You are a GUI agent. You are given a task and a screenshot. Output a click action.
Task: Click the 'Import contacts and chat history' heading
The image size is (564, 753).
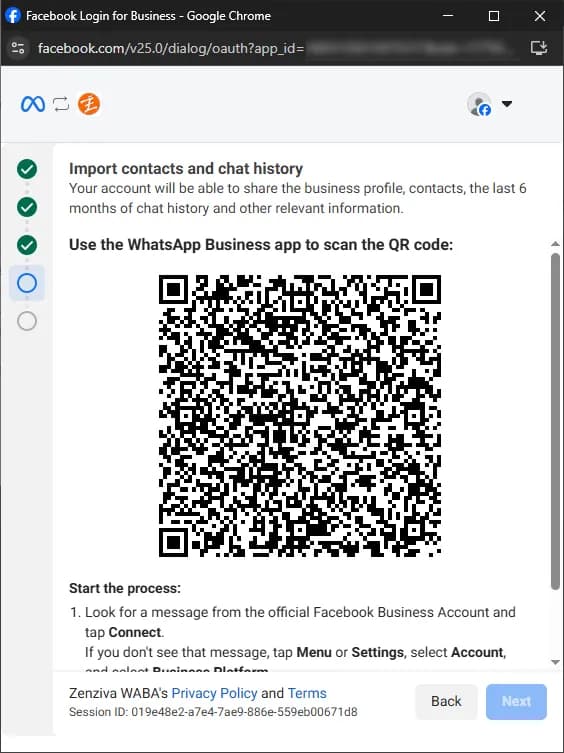point(186,169)
